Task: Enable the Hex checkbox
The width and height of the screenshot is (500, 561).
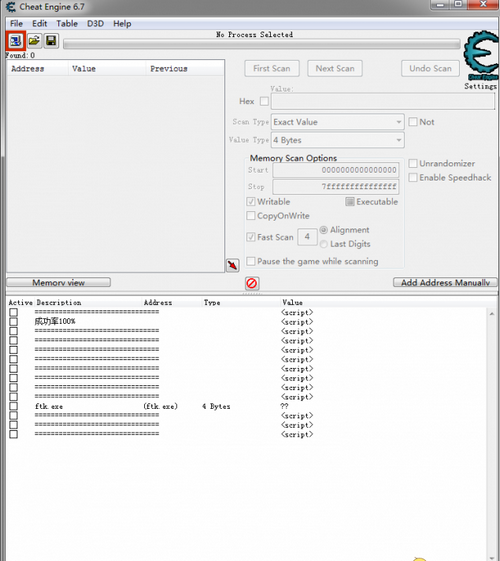Action: point(264,101)
